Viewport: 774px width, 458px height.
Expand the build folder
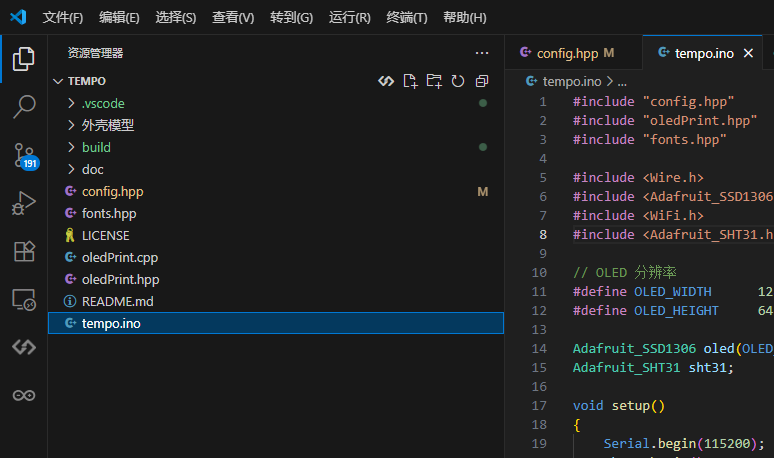point(96,147)
